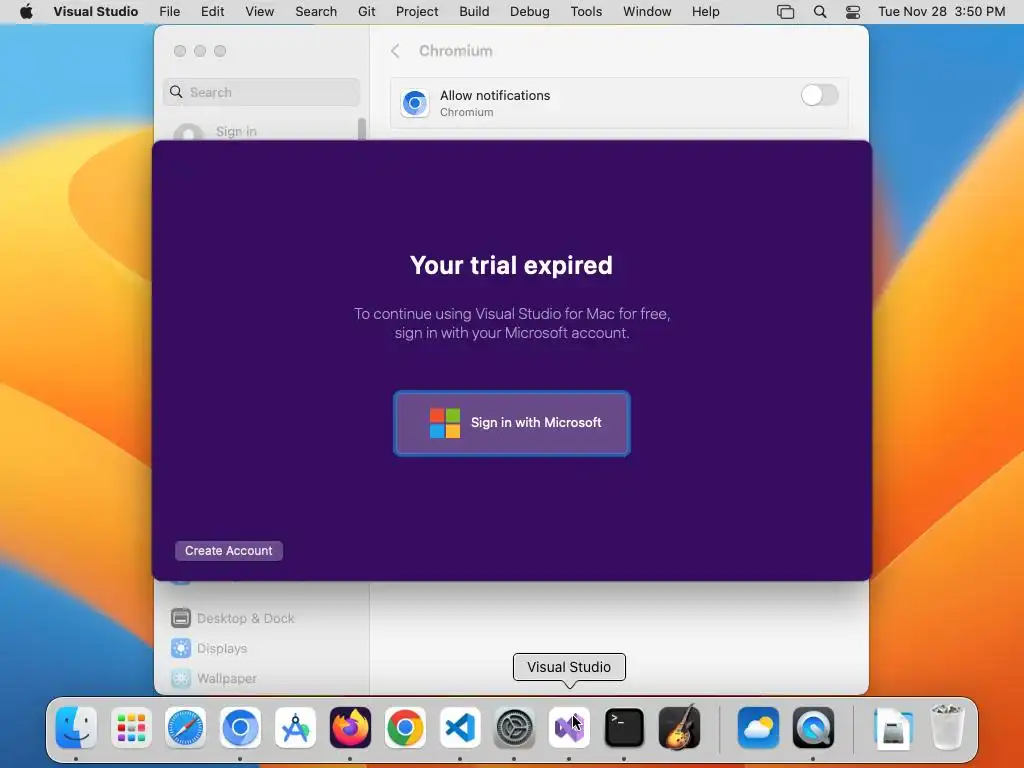Select Displays in settings sidebar

click(x=261, y=648)
